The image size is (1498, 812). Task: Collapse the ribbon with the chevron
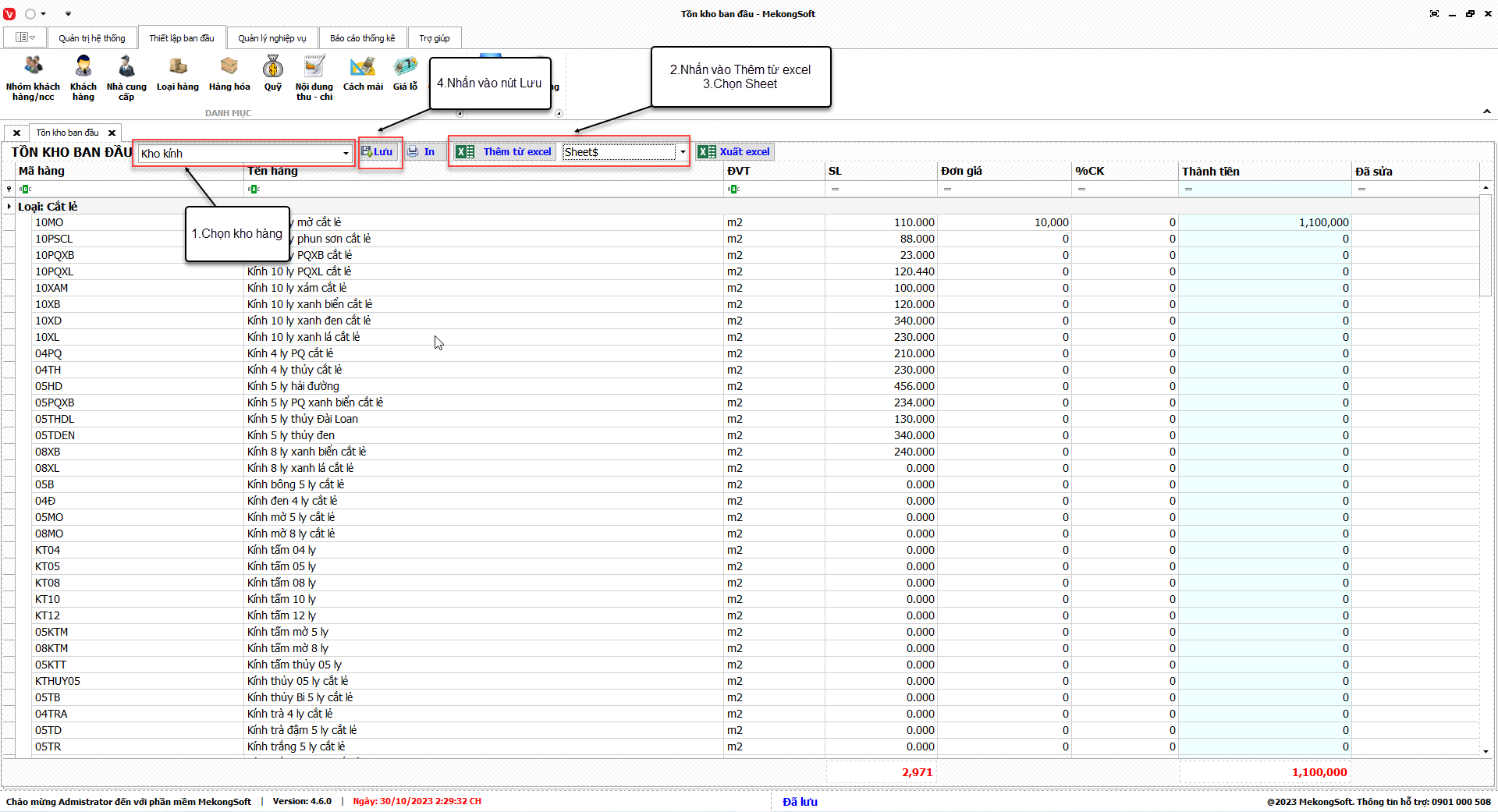tap(1486, 112)
